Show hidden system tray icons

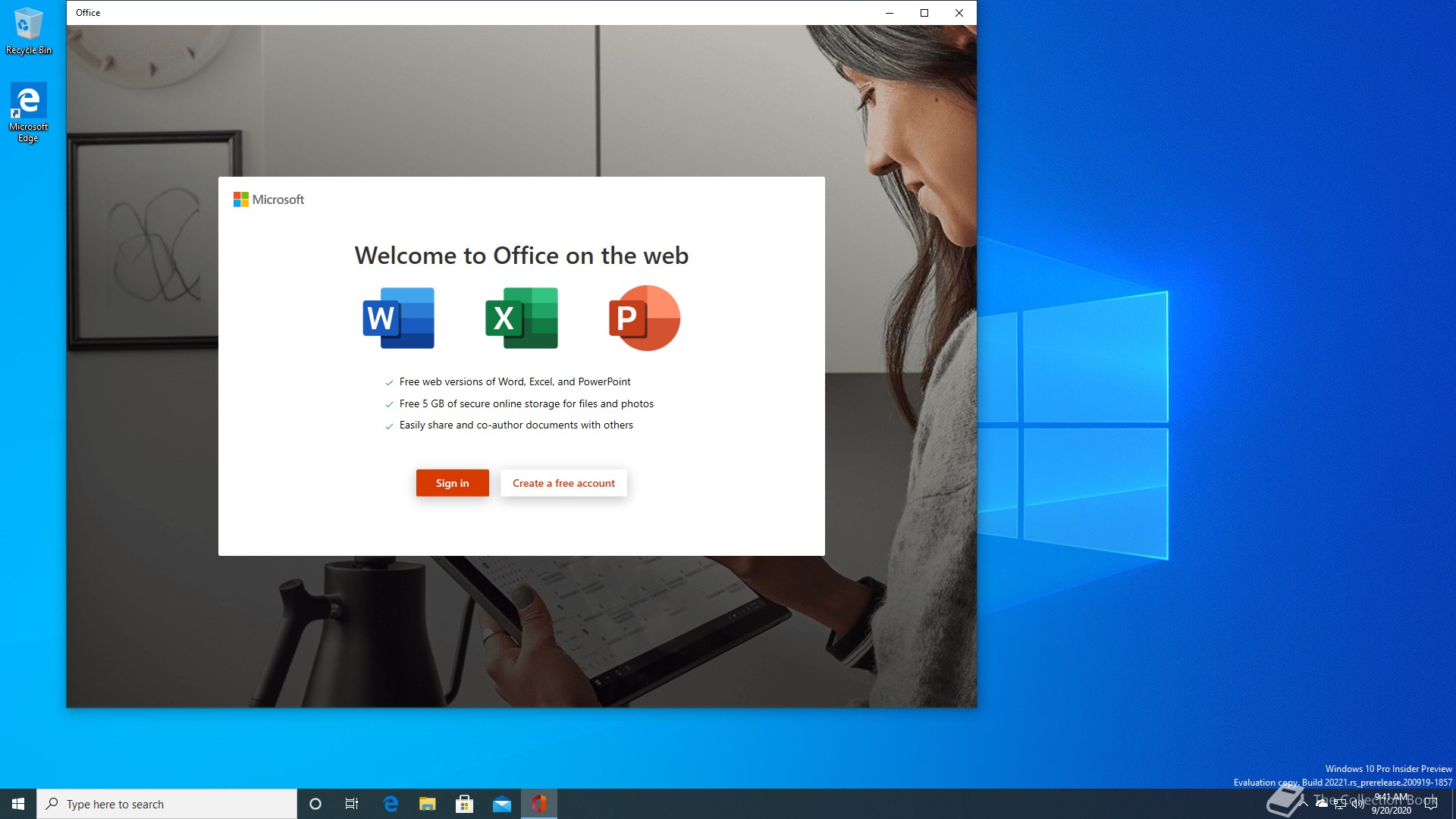(x=1304, y=804)
